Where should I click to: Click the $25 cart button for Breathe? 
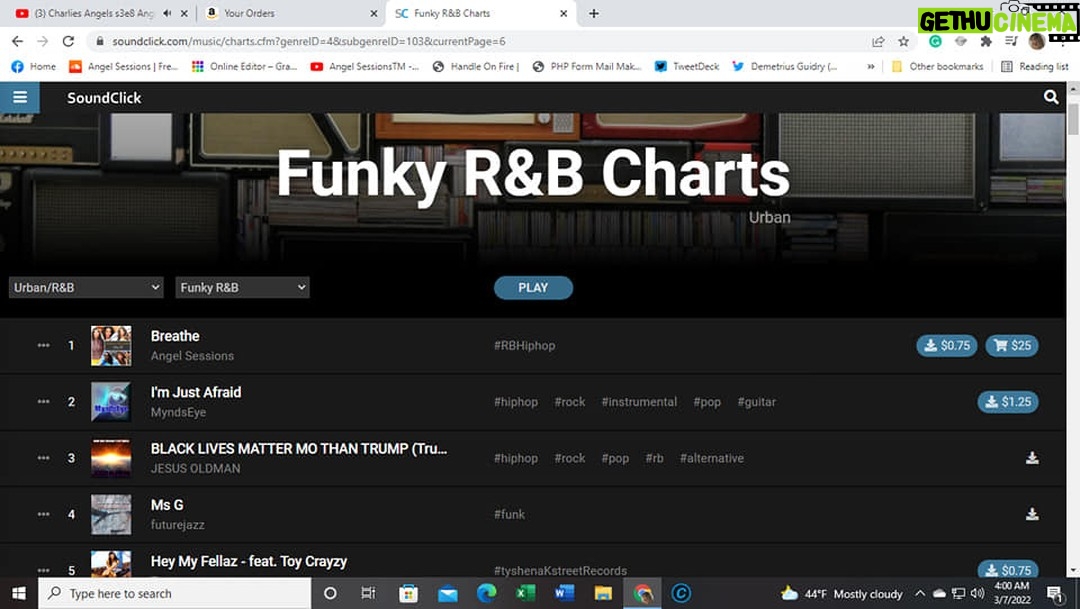[1012, 345]
